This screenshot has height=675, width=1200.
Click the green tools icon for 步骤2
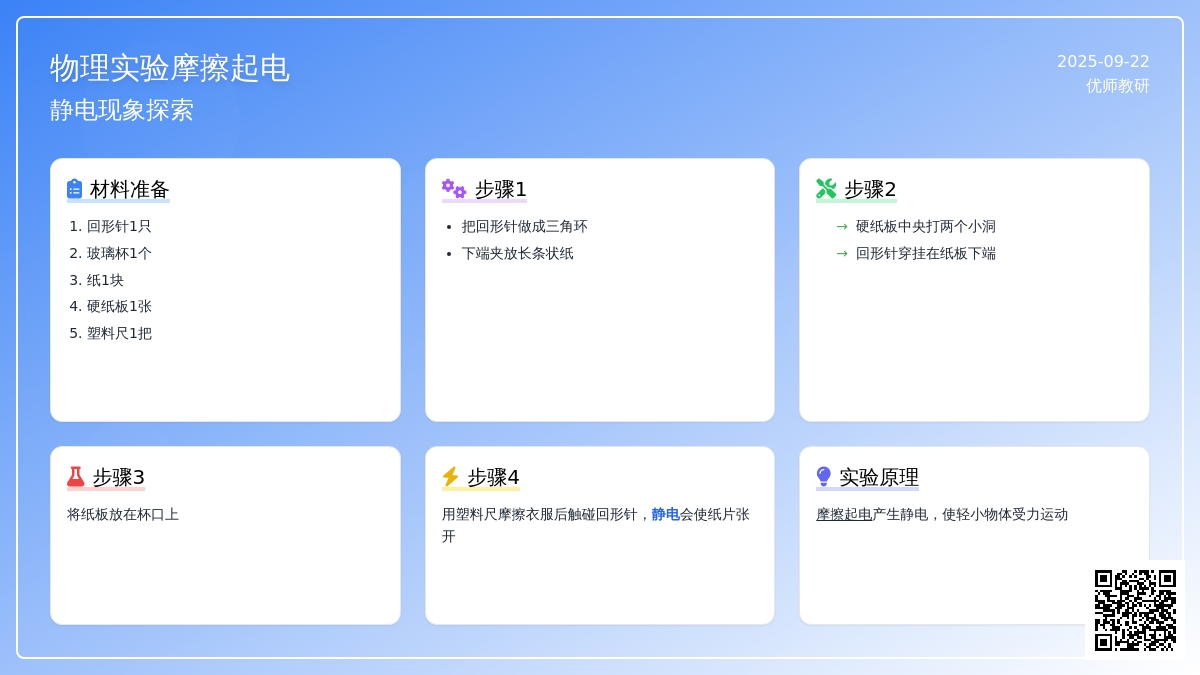(x=826, y=189)
